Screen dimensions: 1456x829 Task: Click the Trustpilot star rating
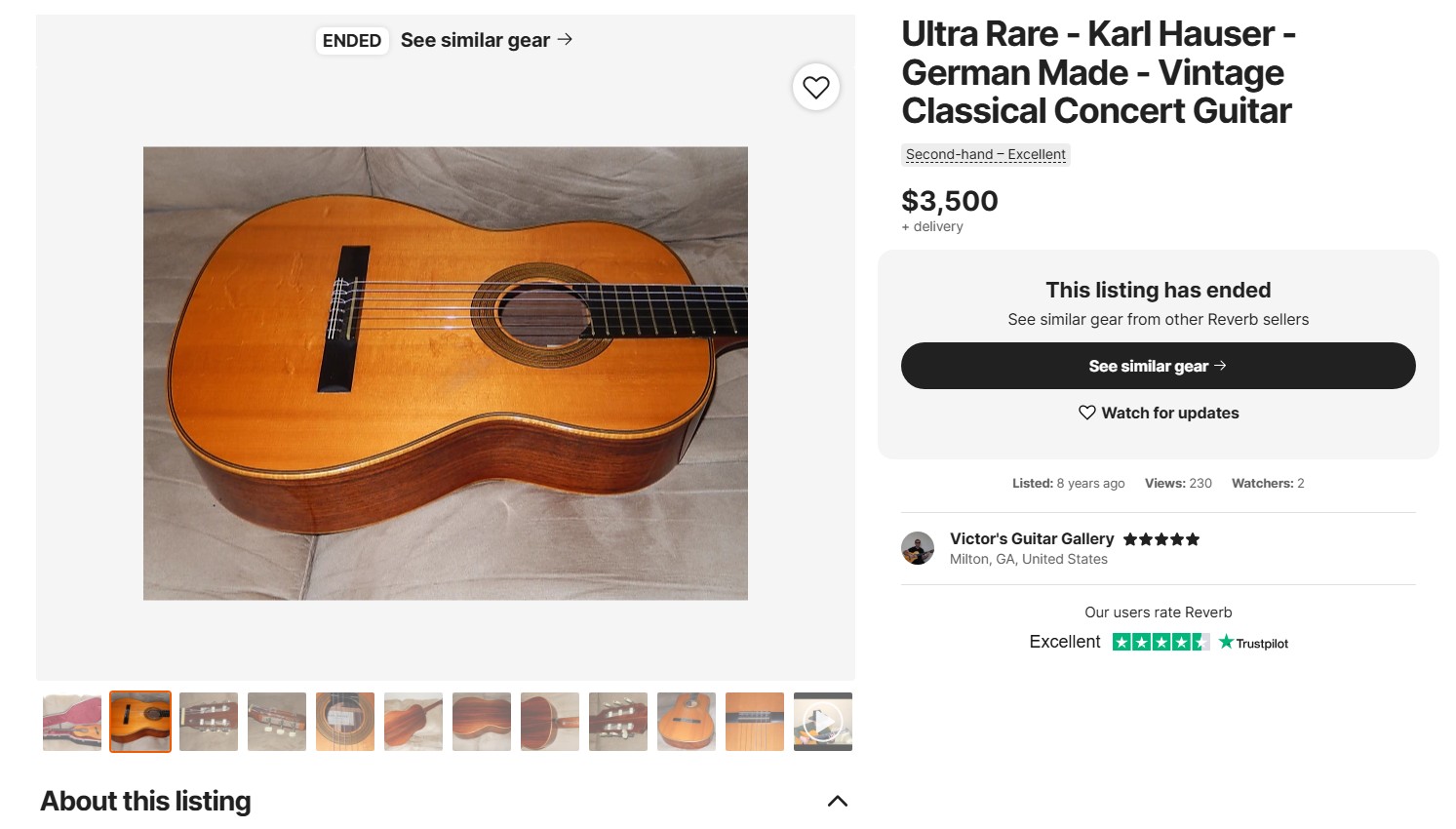[1161, 642]
